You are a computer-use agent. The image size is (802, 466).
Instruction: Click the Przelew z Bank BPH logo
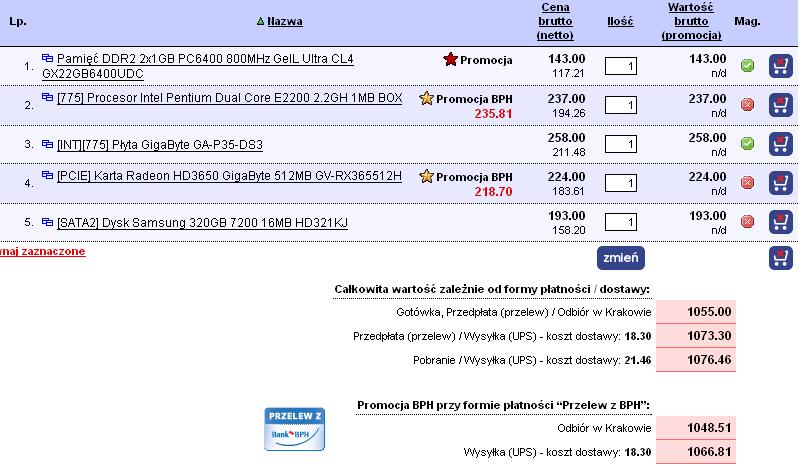(x=294, y=429)
